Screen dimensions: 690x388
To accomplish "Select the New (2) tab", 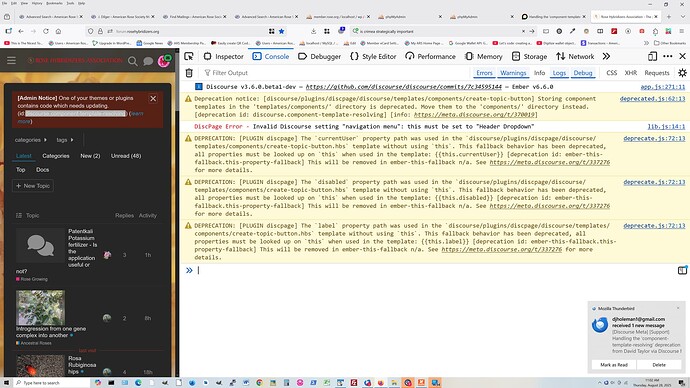I will (90, 156).
